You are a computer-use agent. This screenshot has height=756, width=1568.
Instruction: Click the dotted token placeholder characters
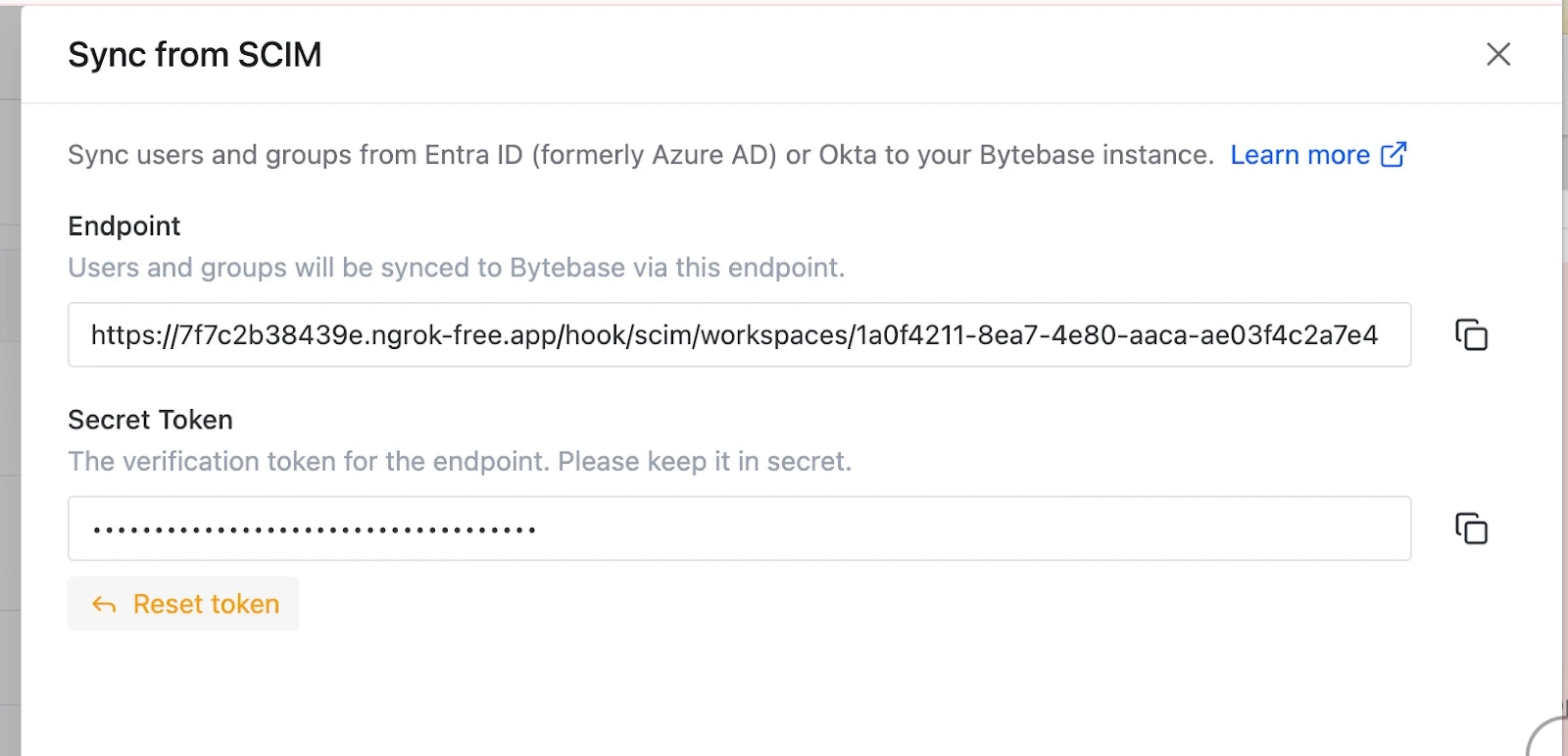[314, 529]
